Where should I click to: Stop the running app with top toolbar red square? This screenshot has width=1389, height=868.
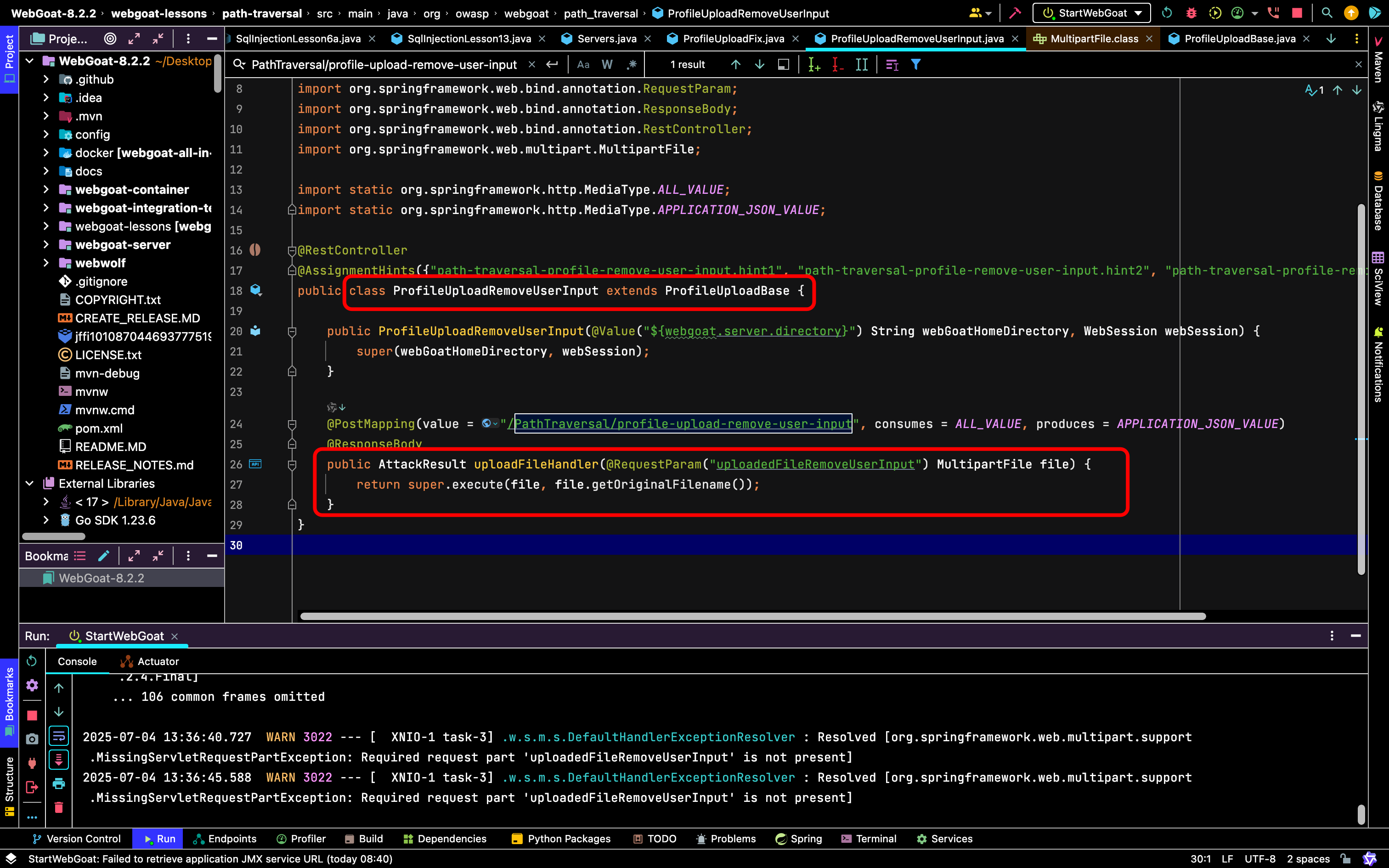(x=1297, y=13)
